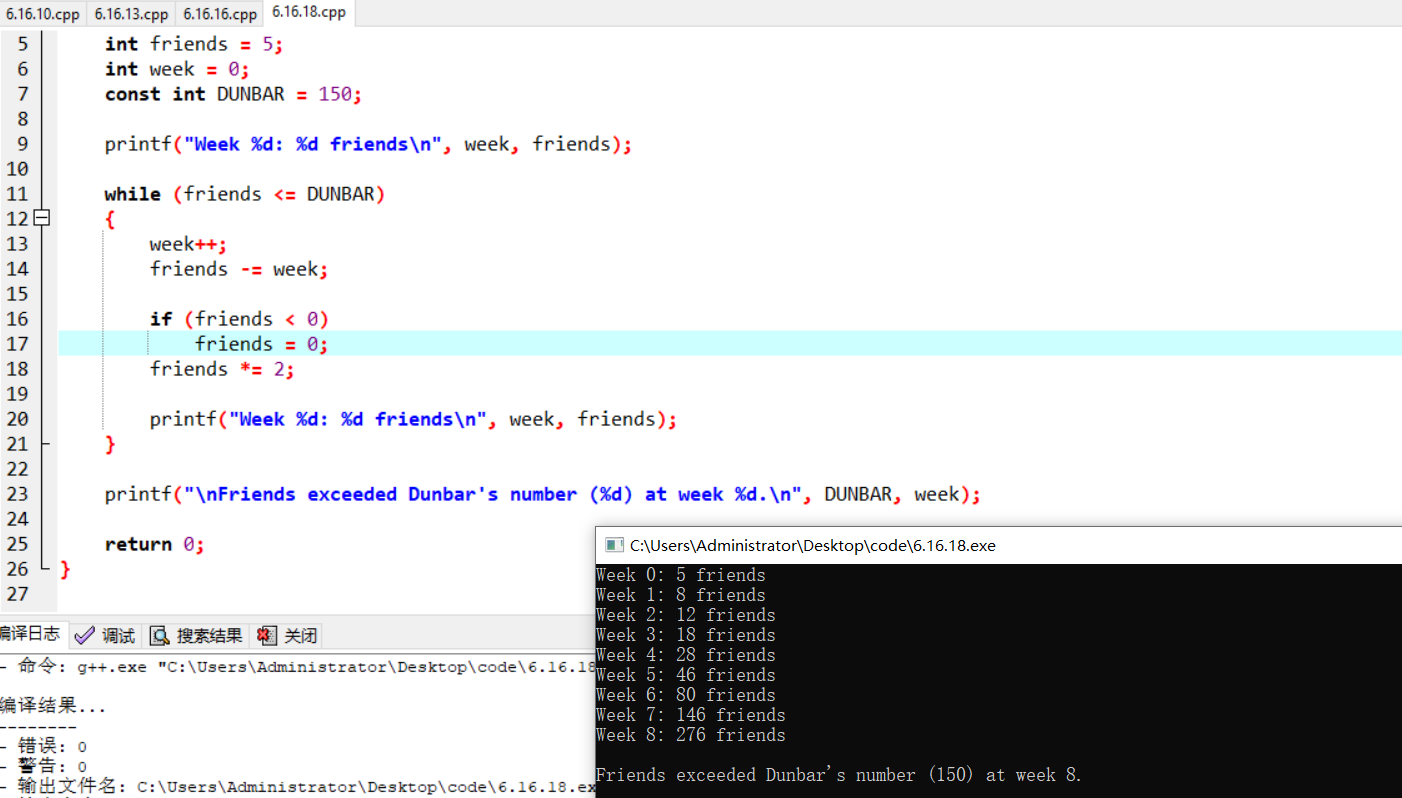Click the 'return 0;' statement
Viewport: 1402px width, 798px height.
[x=155, y=544]
